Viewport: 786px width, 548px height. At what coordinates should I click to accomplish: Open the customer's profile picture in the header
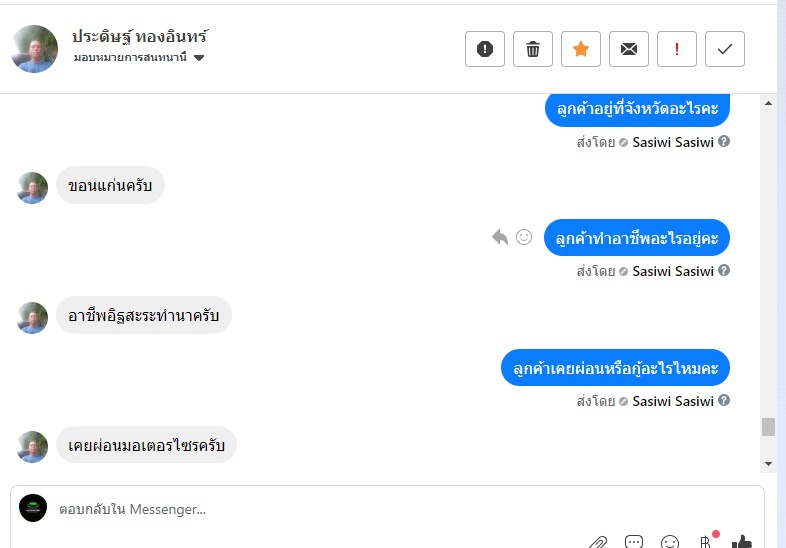(34, 49)
